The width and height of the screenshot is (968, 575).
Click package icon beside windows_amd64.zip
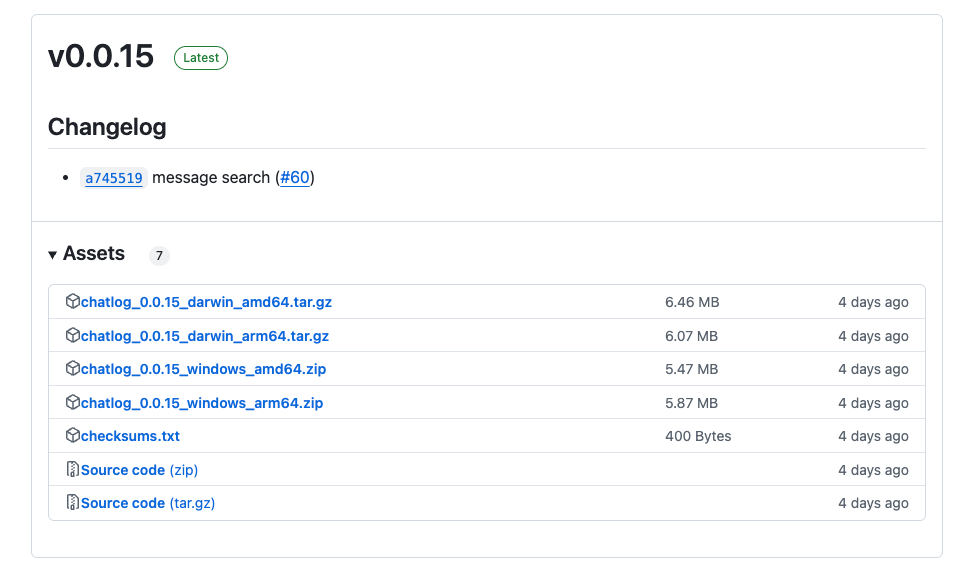[x=72, y=369]
